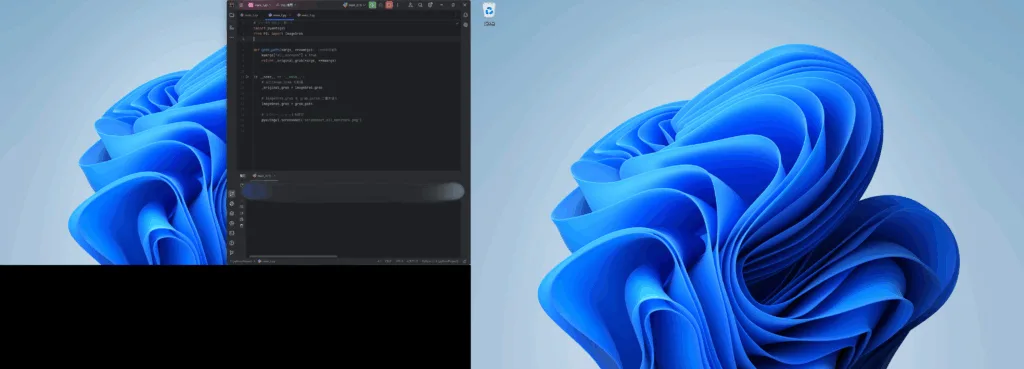This screenshot has height=369, width=1024.
Task: Expand the run configuration dropdown
Action: (x=354, y=5)
